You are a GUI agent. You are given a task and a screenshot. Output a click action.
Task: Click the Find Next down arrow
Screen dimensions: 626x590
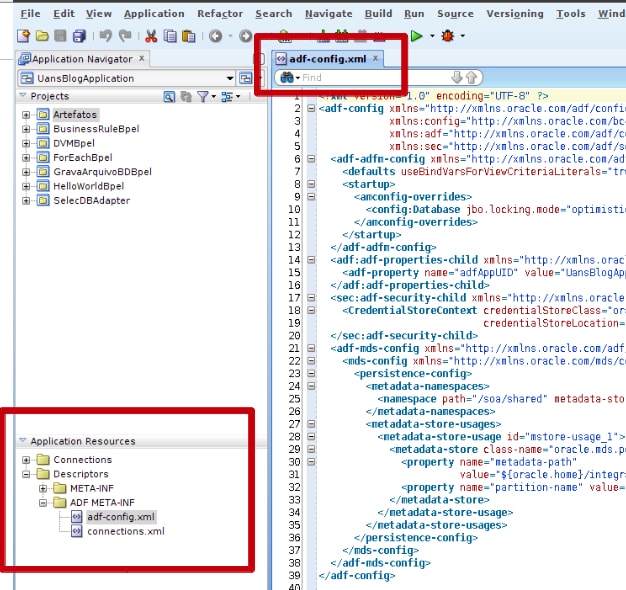[456, 77]
